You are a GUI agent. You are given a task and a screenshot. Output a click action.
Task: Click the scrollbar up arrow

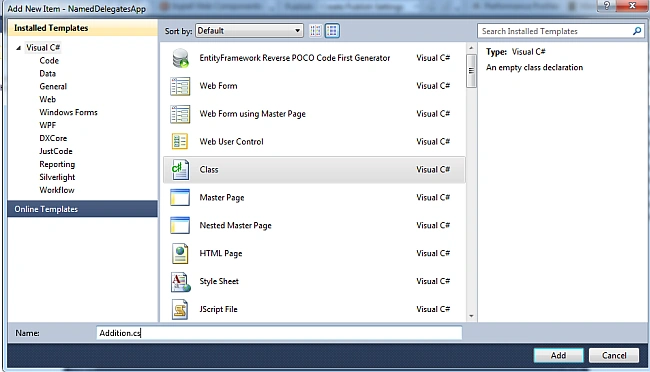tap(471, 48)
